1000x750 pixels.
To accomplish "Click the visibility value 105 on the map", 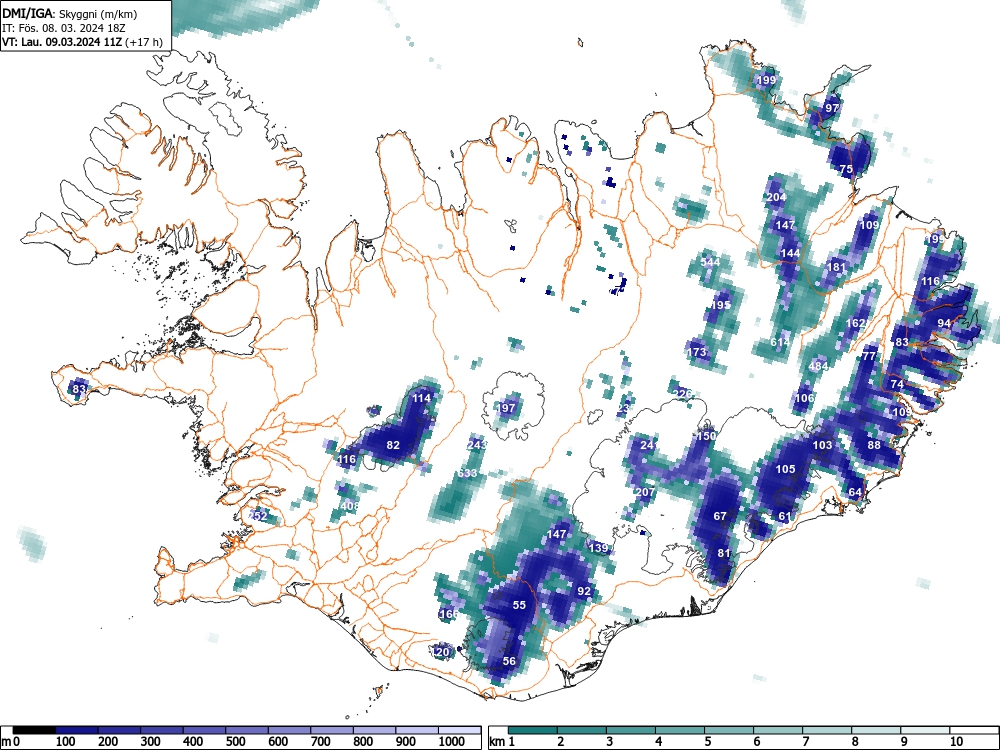I will click(x=785, y=469).
